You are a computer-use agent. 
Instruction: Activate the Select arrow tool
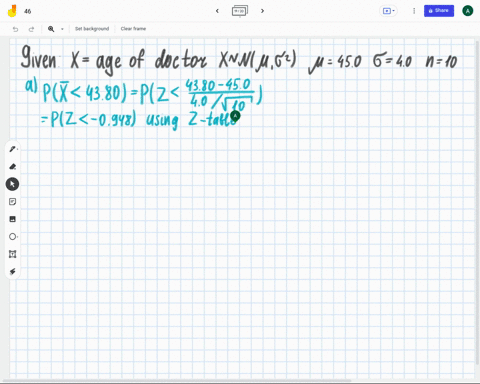[x=12, y=184]
